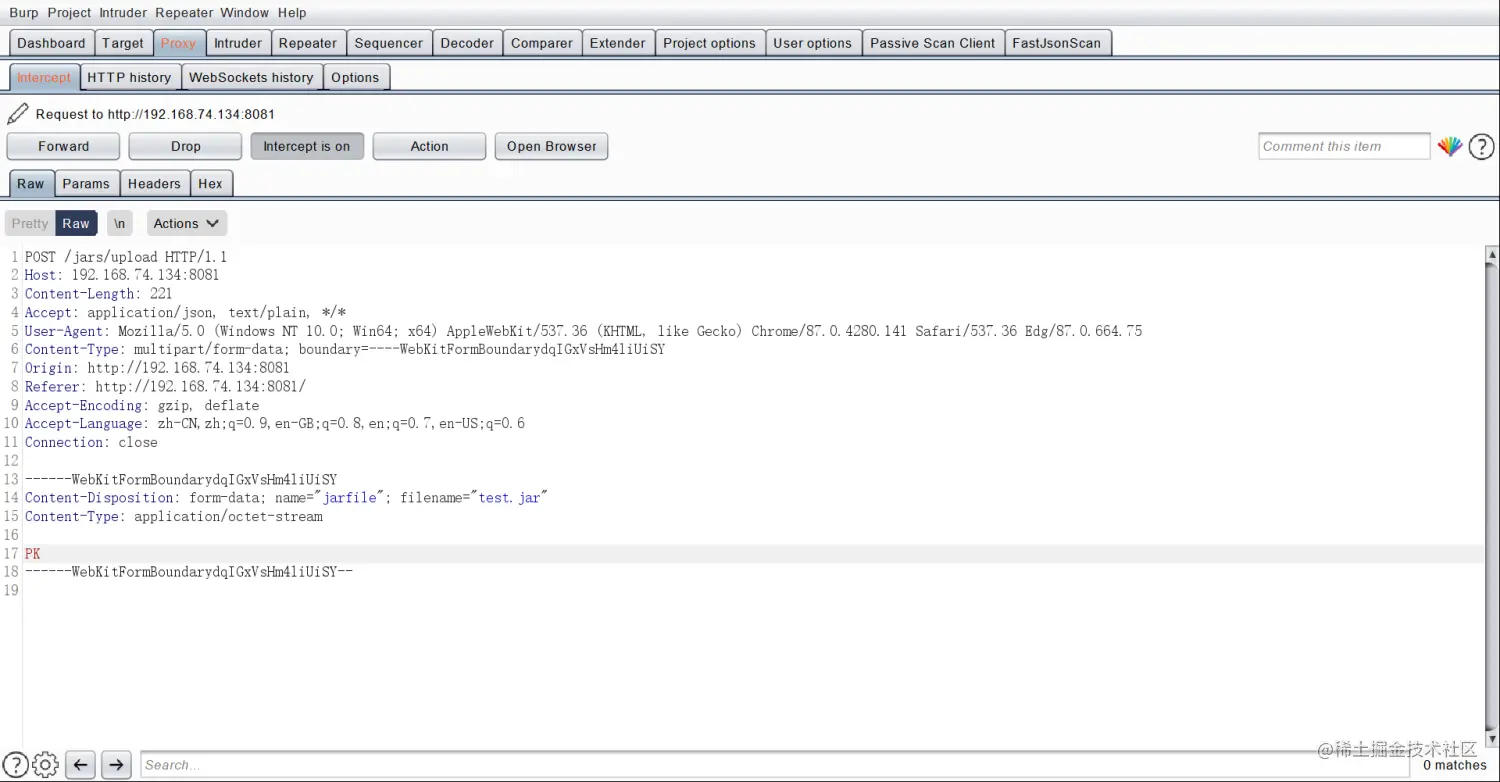
Task: Switch to the Decoder tab
Action: coord(467,43)
